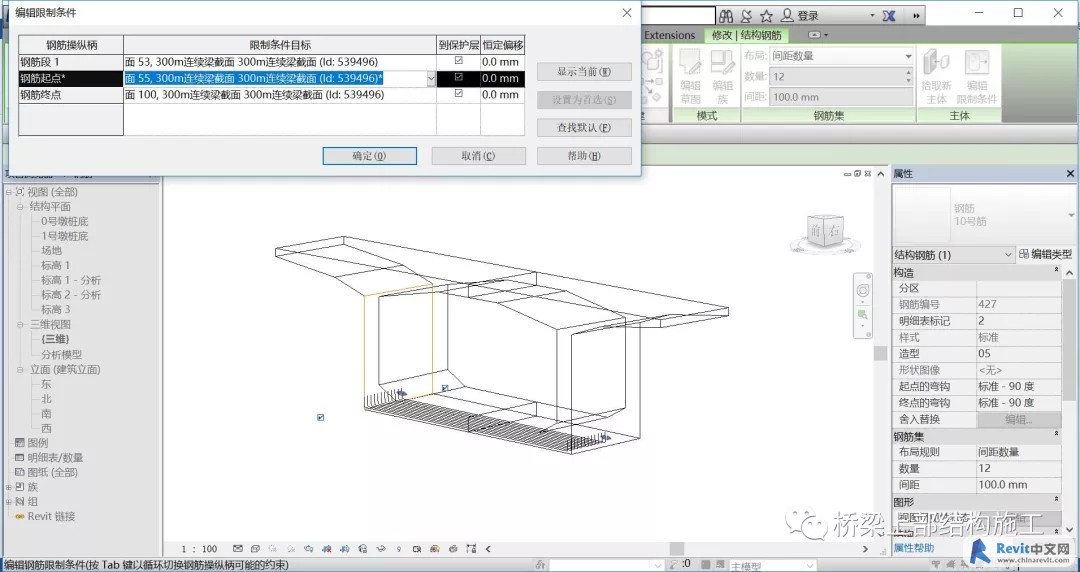
Task: Click the 查找默认(F) button
Action: pyautogui.click(x=584, y=127)
